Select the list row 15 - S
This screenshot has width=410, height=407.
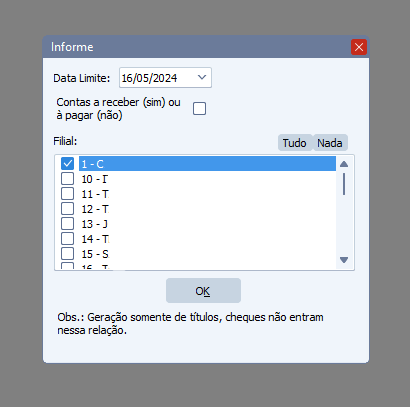tap(207, 254)
